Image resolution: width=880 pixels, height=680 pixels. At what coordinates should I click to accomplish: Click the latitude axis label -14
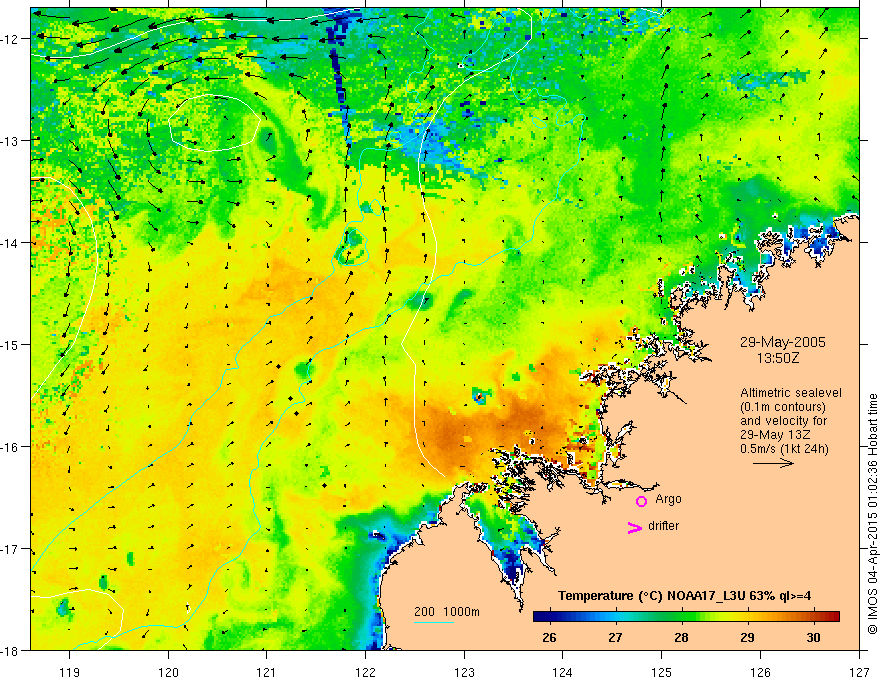(x=10, y=243)
